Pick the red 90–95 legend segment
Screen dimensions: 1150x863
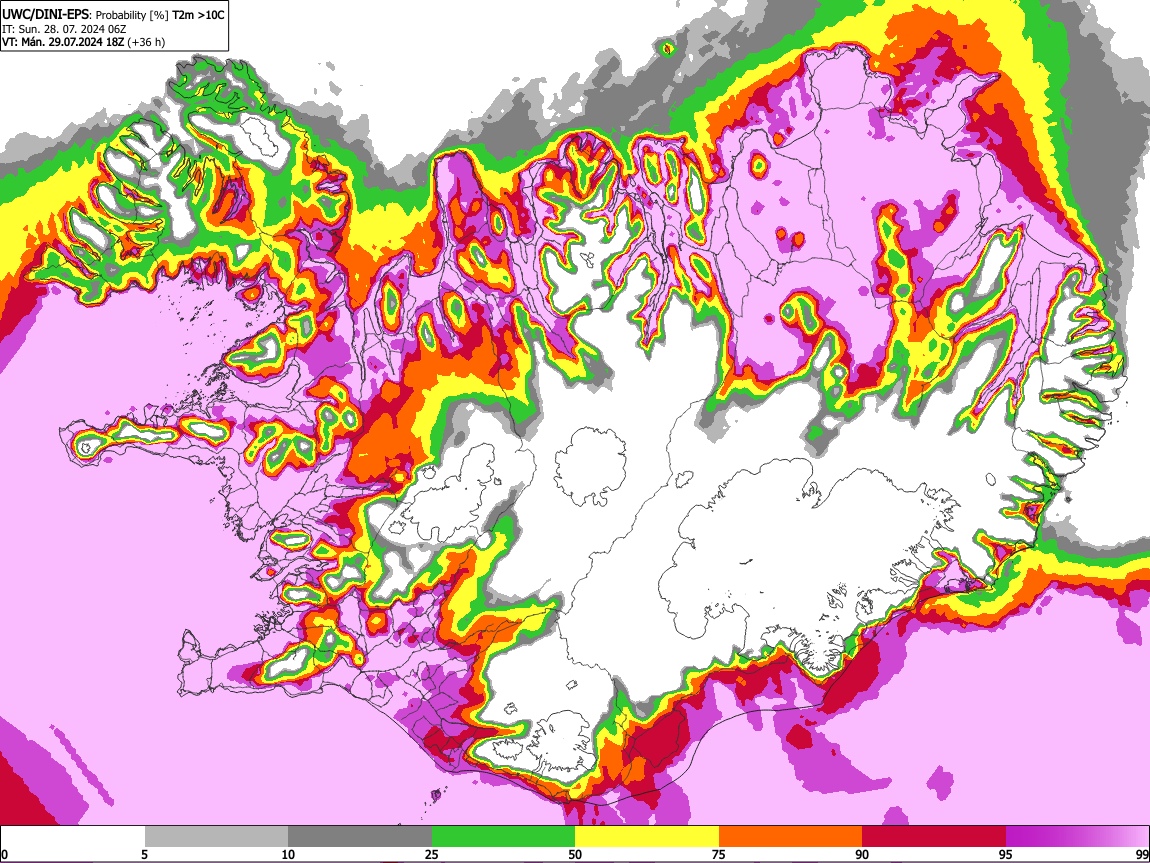(x=934, y=836)
